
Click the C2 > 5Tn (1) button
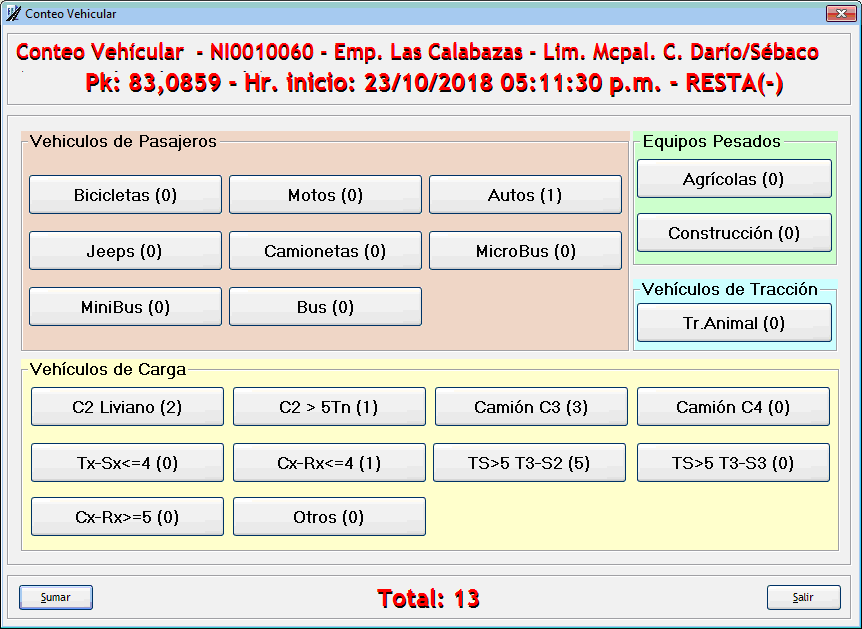click(329, 407)
